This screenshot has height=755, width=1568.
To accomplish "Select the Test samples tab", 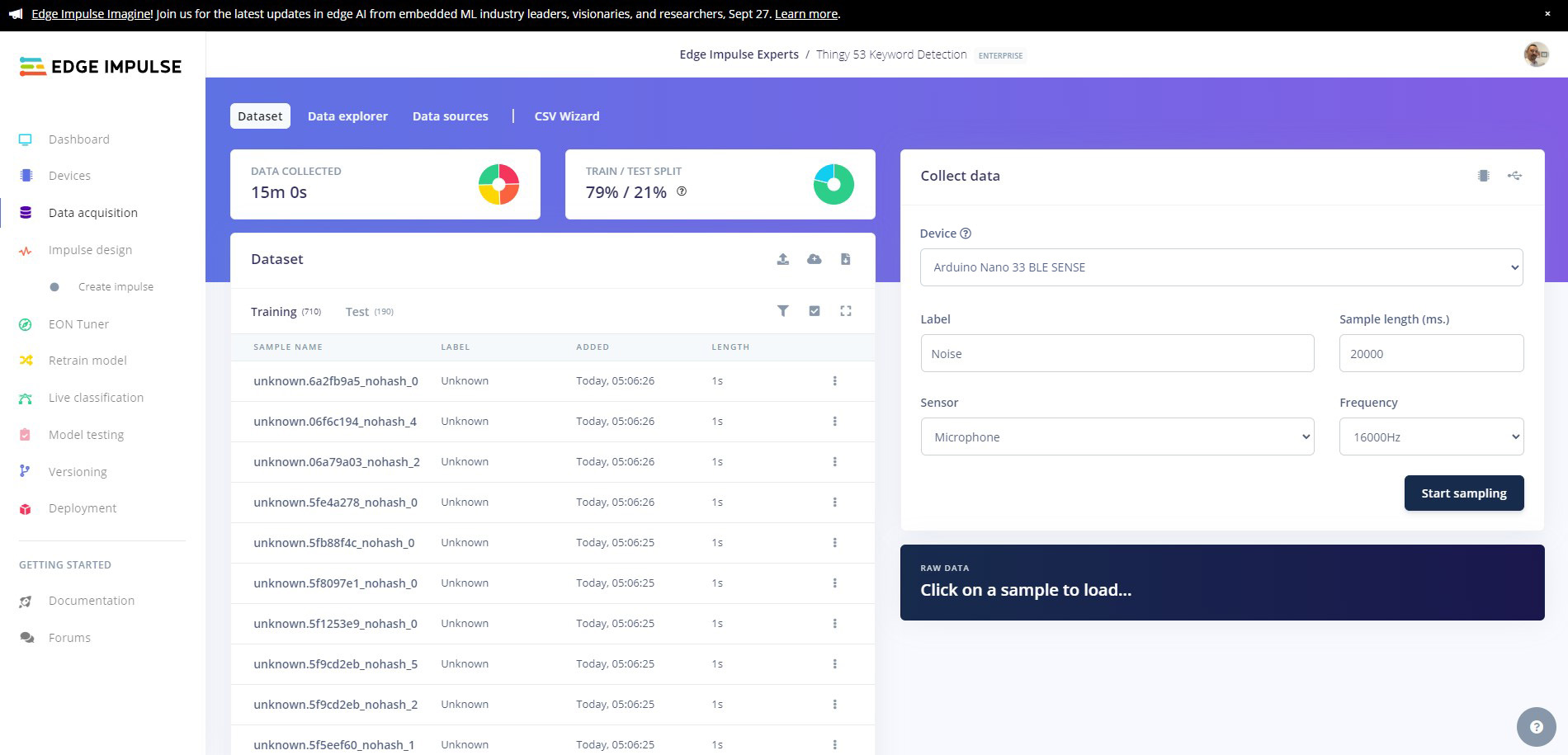I will (369, 312).
